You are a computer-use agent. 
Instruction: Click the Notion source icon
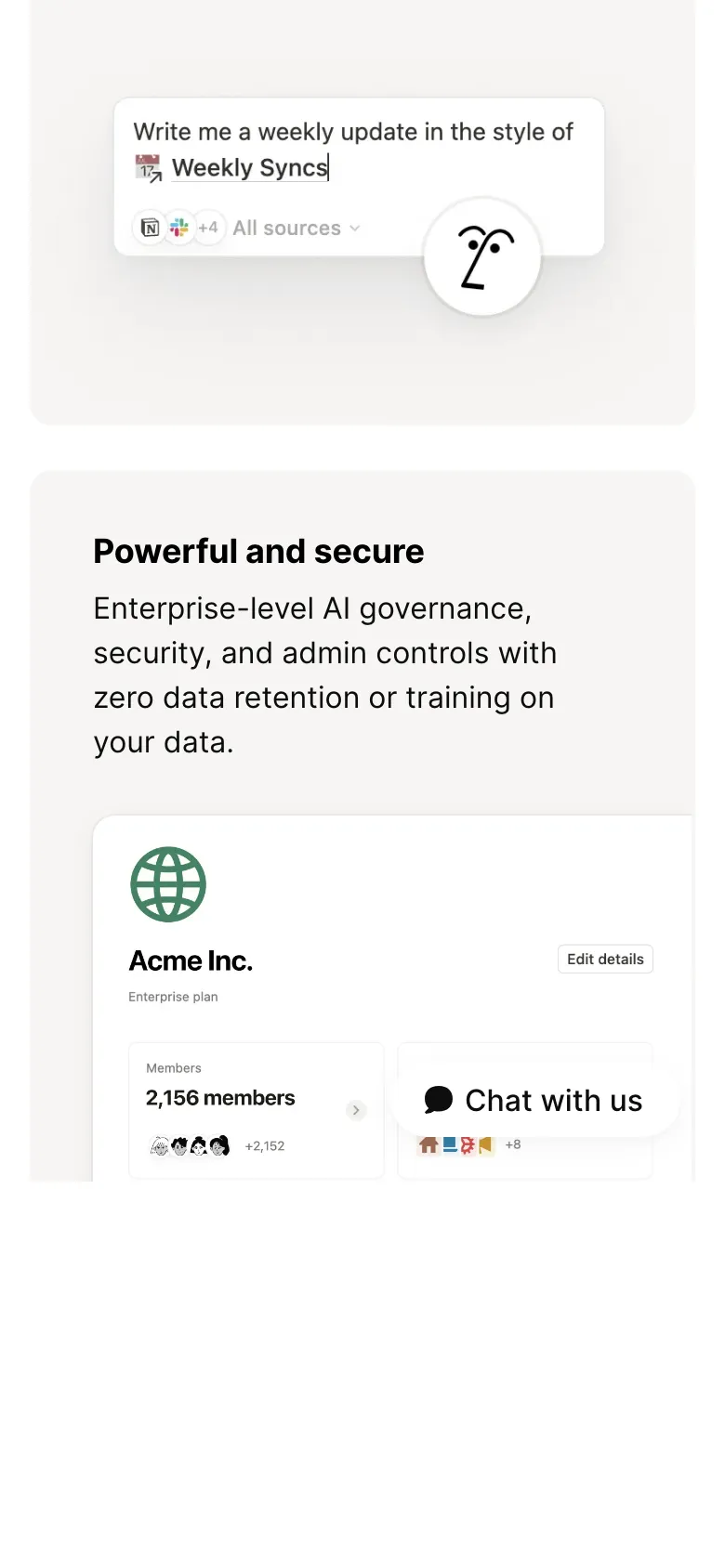[150, 228]
